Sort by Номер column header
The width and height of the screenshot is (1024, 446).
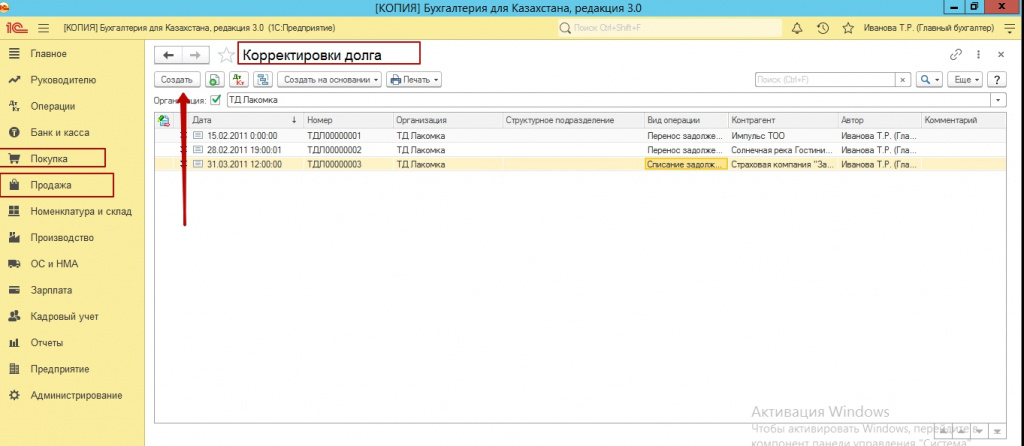[x=349, y=120]
